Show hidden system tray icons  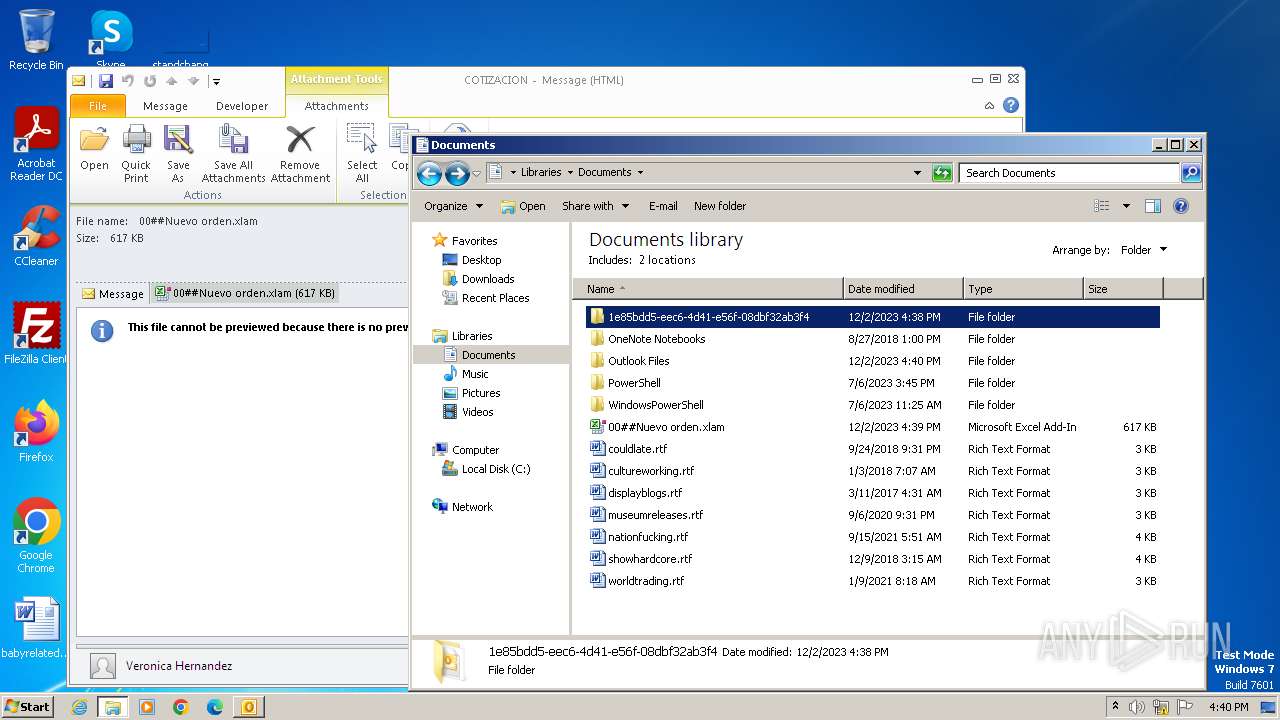[1115, 707]
